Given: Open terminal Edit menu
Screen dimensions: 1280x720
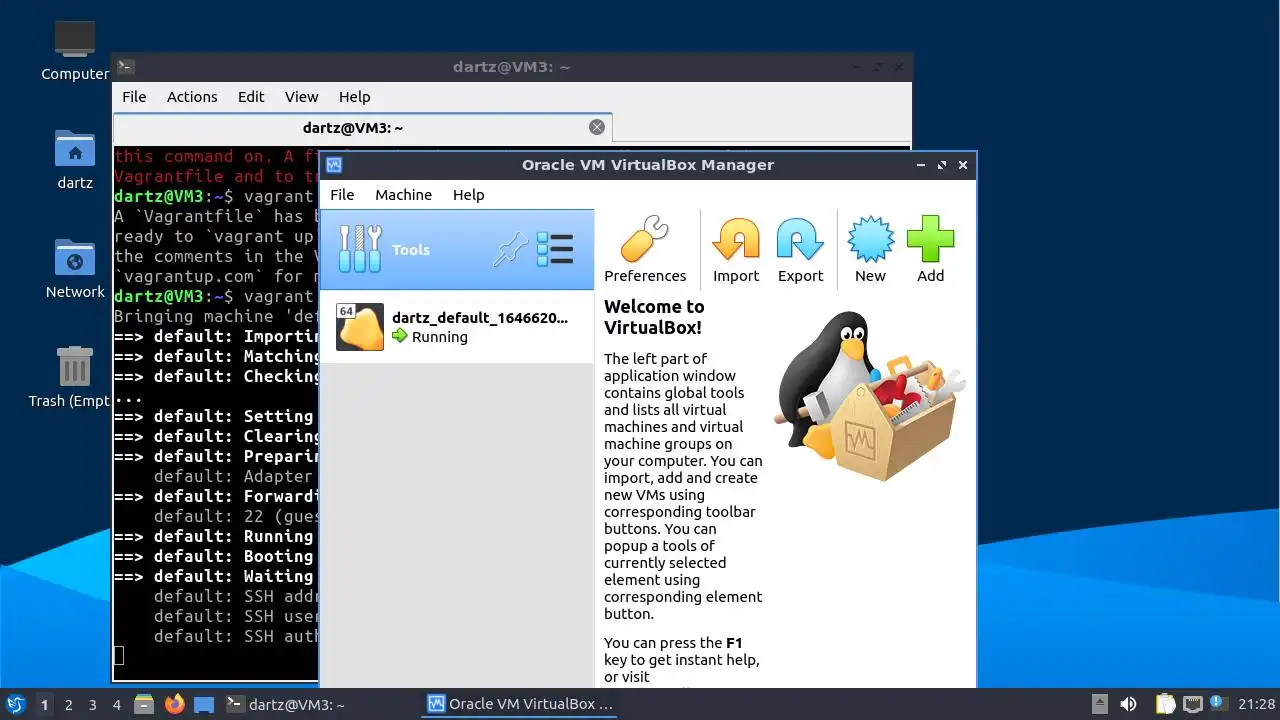Looking at the screenshot, I should click(251, 97).
